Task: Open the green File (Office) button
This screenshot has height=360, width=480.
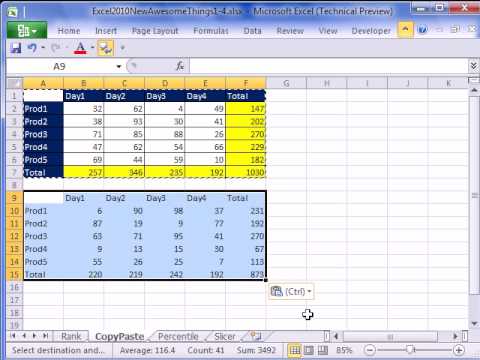Action: coord(27,31)
